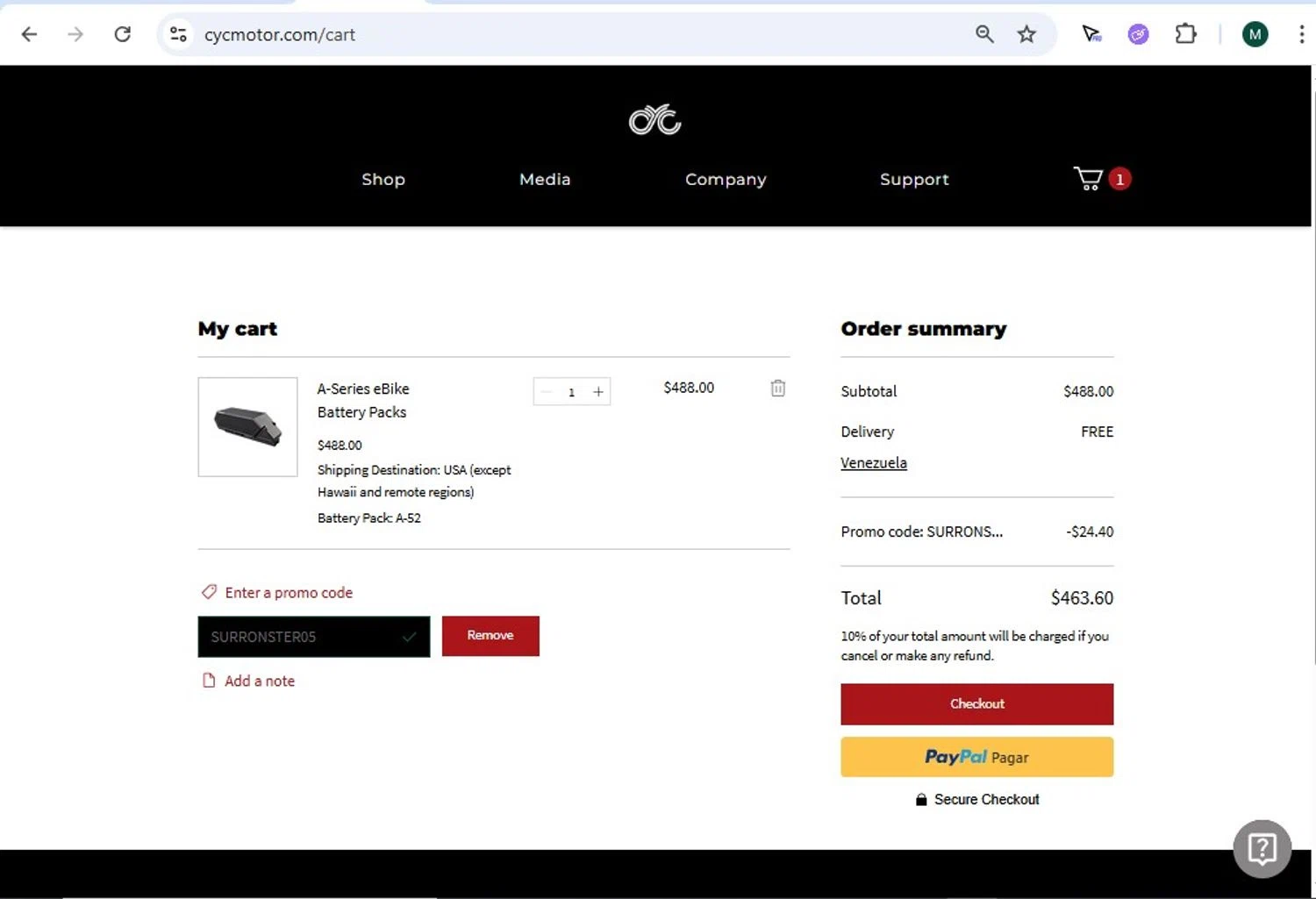The width and height of the screenshot is (1316, 899).
Task: Click the My cart heading
Action: (x=238, y=329)
